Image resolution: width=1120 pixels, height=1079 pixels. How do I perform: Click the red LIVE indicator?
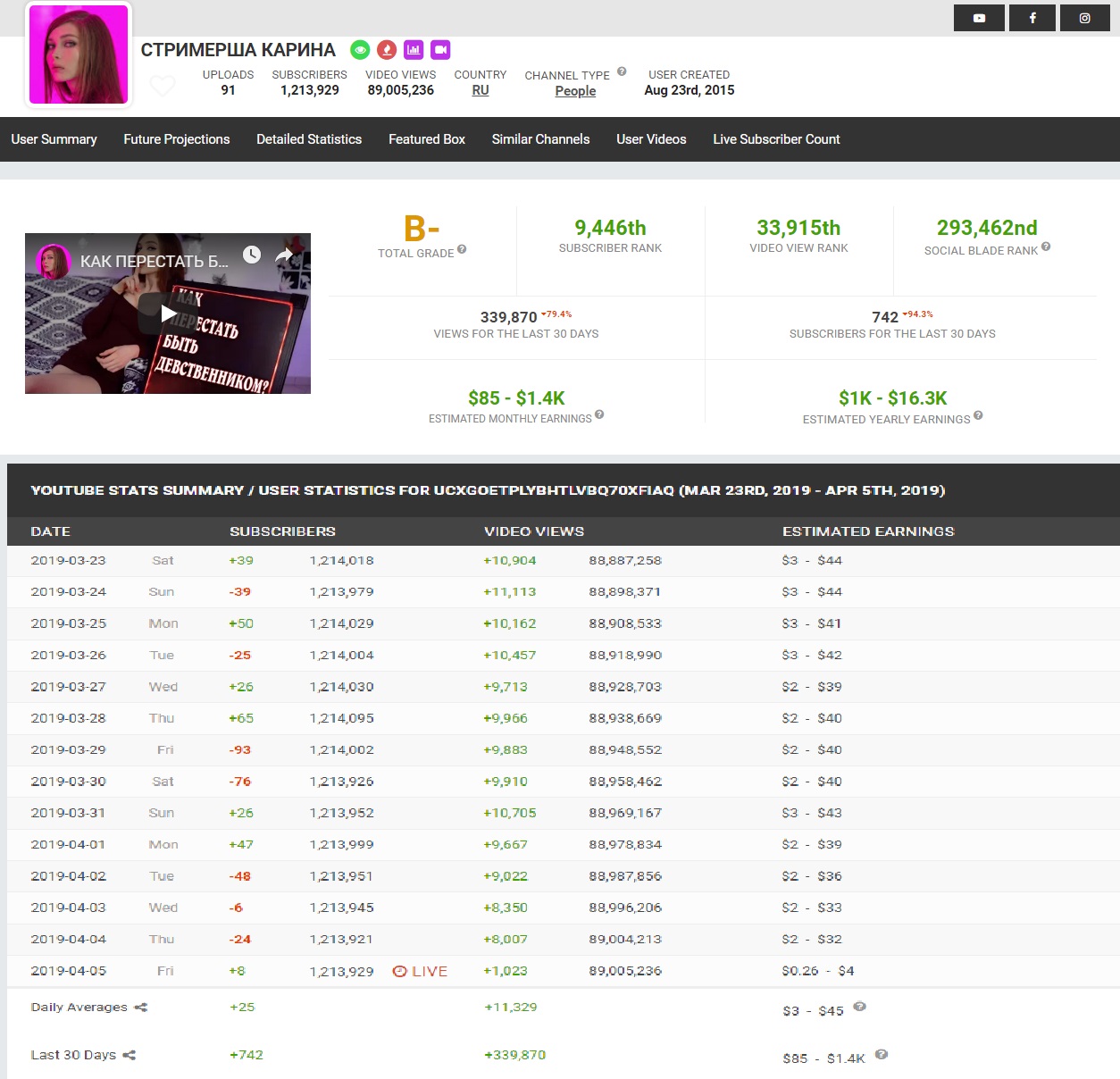[x=420, y=971]
